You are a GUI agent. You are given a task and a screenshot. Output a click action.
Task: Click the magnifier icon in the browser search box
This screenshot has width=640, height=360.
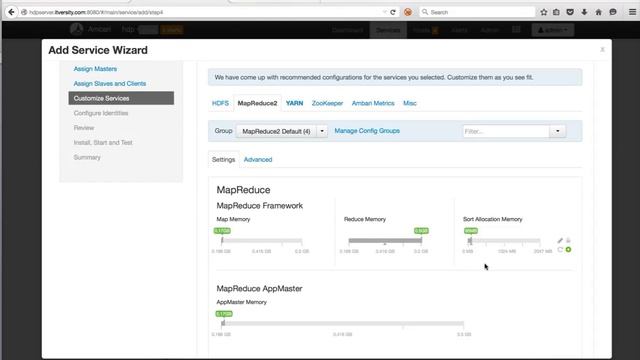tap(425, 12)
